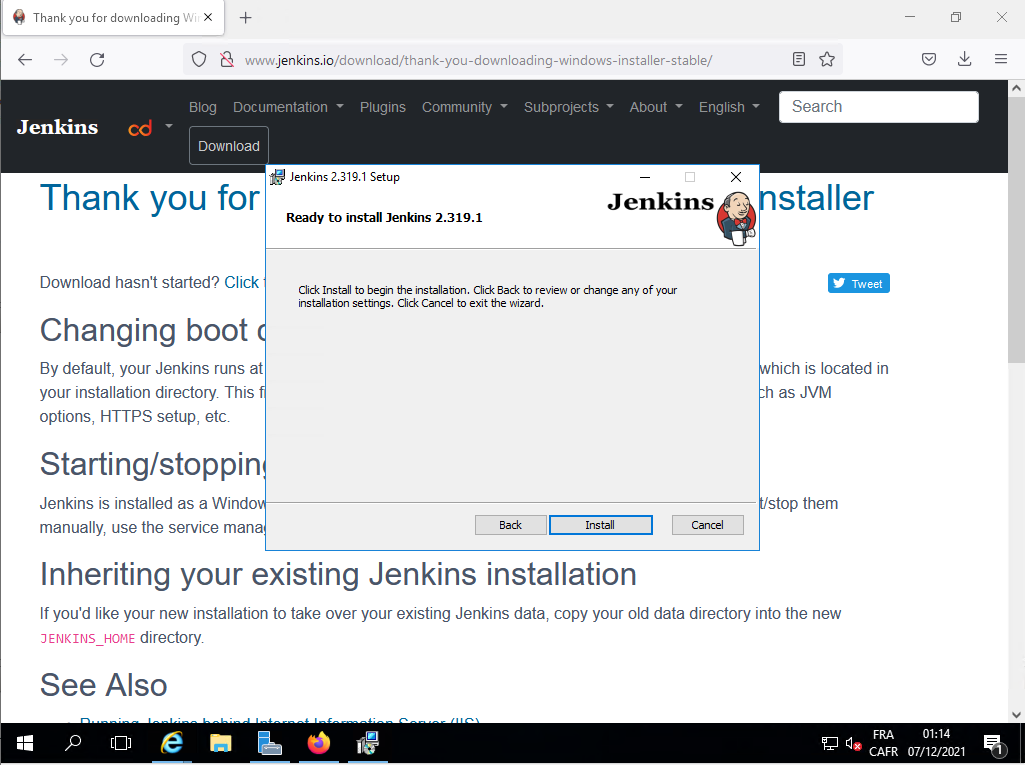The height and width of the screenshot is (765, 1025).
Task: Toggle reader view in the address bar
Action: point(799,60)
